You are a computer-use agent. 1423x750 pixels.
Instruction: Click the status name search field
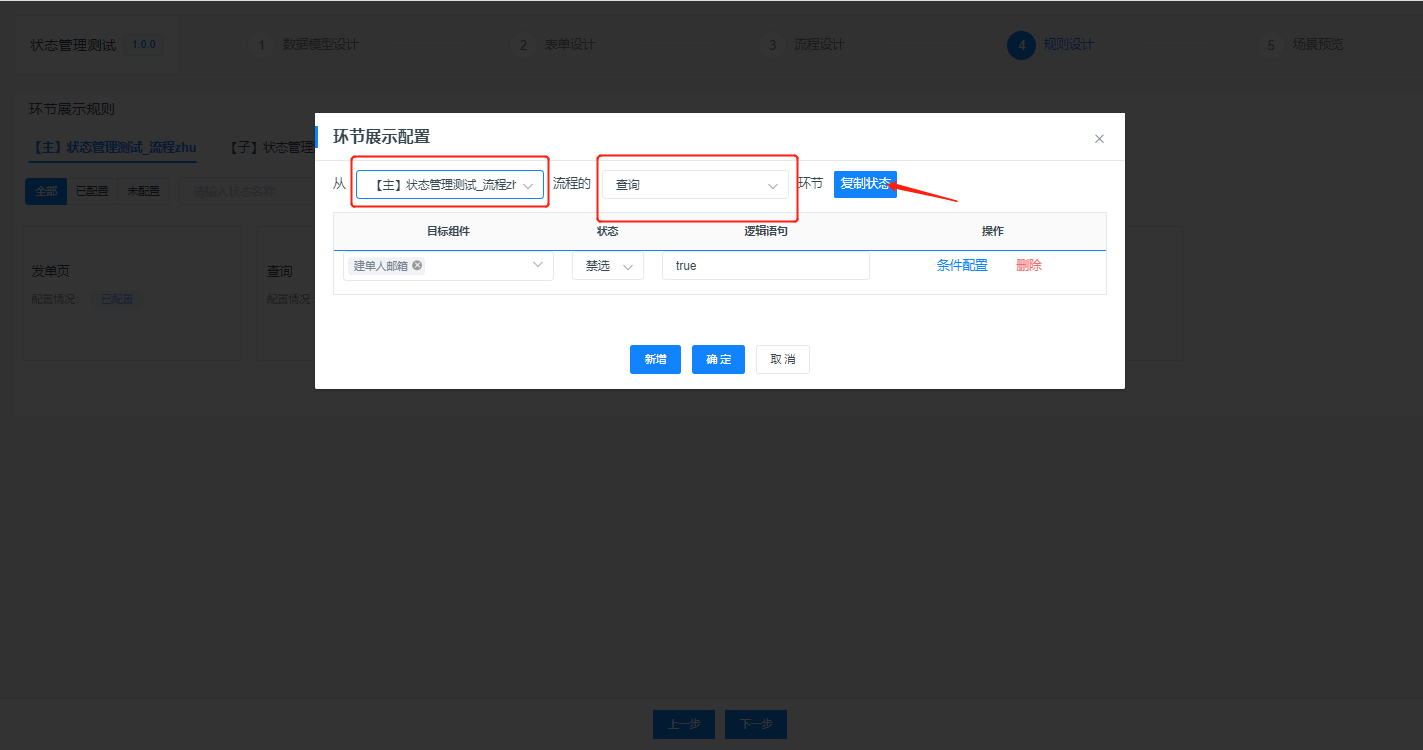[x=247, y=191]
